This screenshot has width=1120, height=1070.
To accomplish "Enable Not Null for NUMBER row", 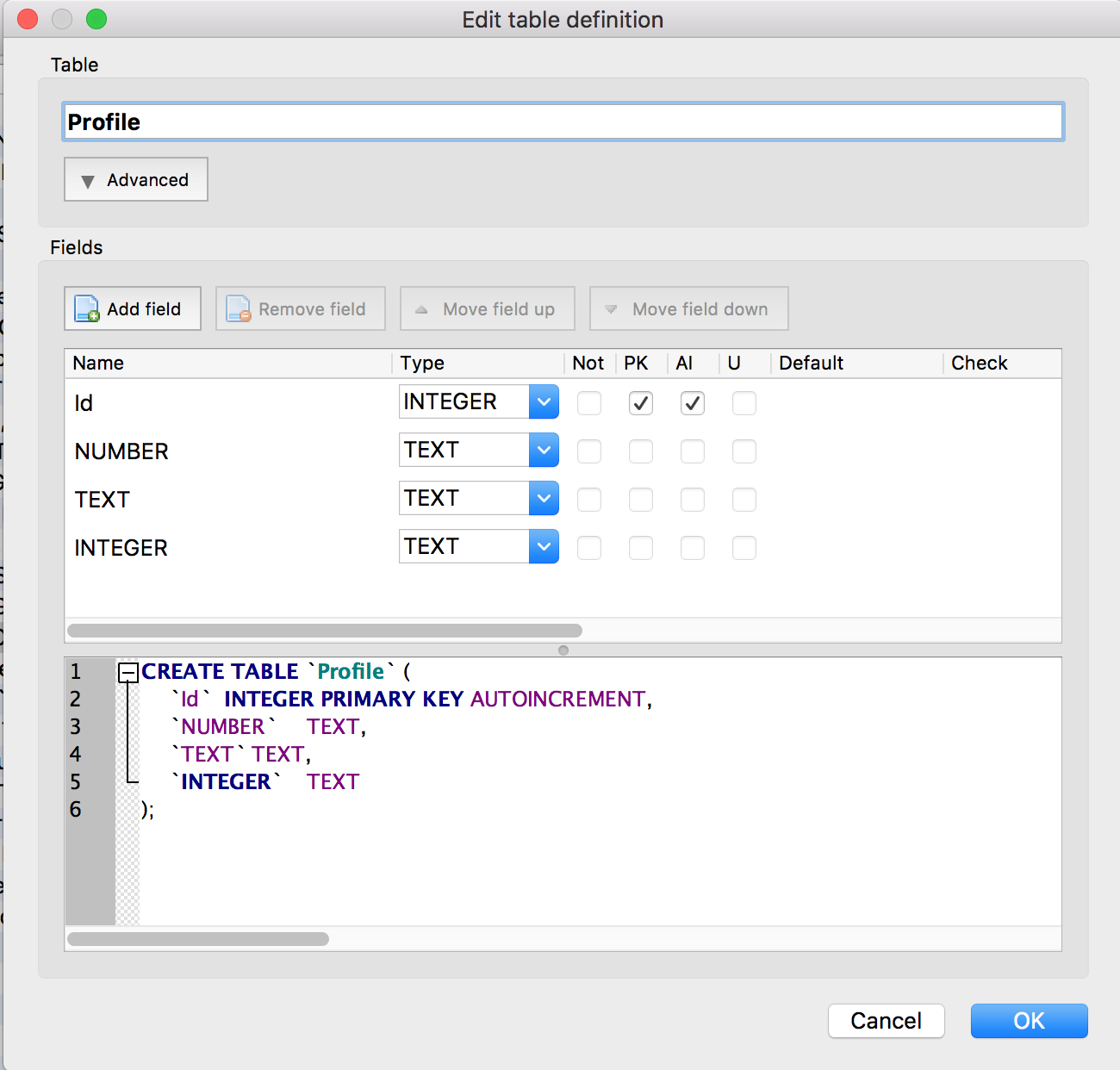I will pos(589,451).
